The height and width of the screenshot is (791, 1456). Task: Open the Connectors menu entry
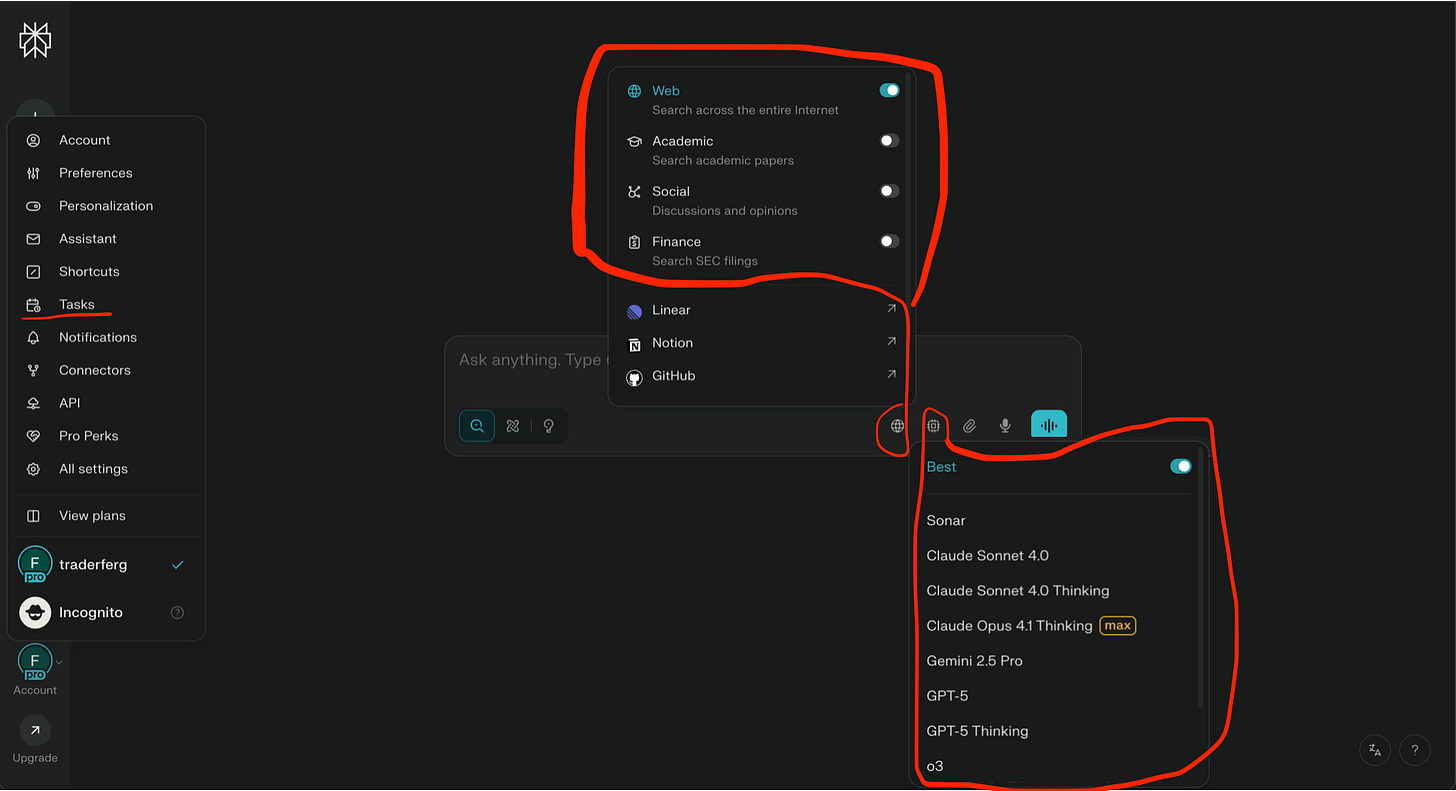coord(106,370)
